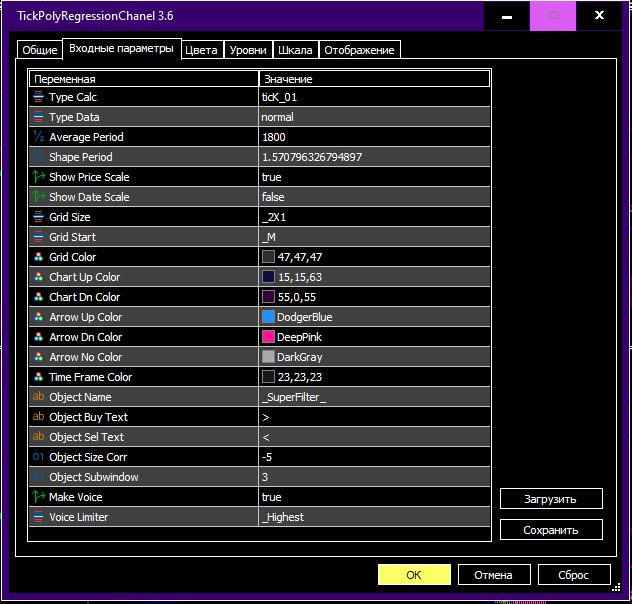
Task: Click the Grid Color 47,47,47 swatch
Action: tap(268, 257)
